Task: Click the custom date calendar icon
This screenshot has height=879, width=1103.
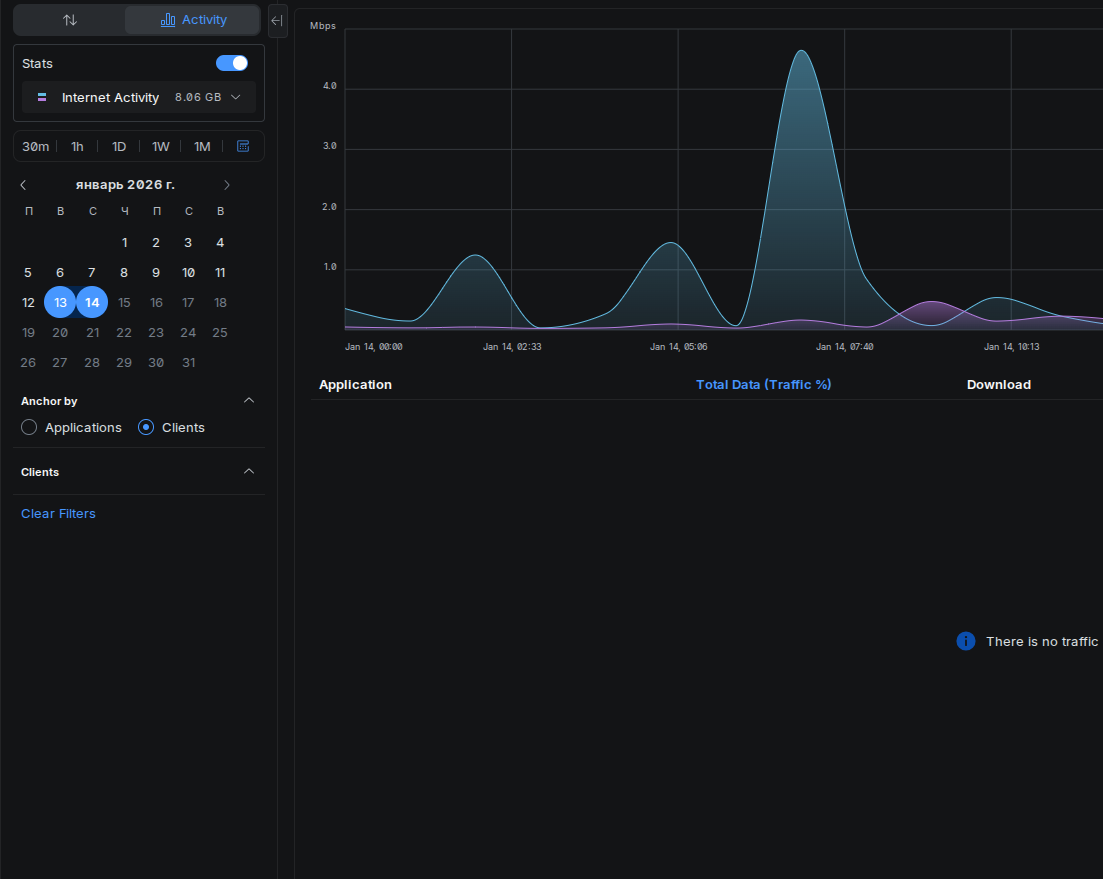Action: coord(243,146)
